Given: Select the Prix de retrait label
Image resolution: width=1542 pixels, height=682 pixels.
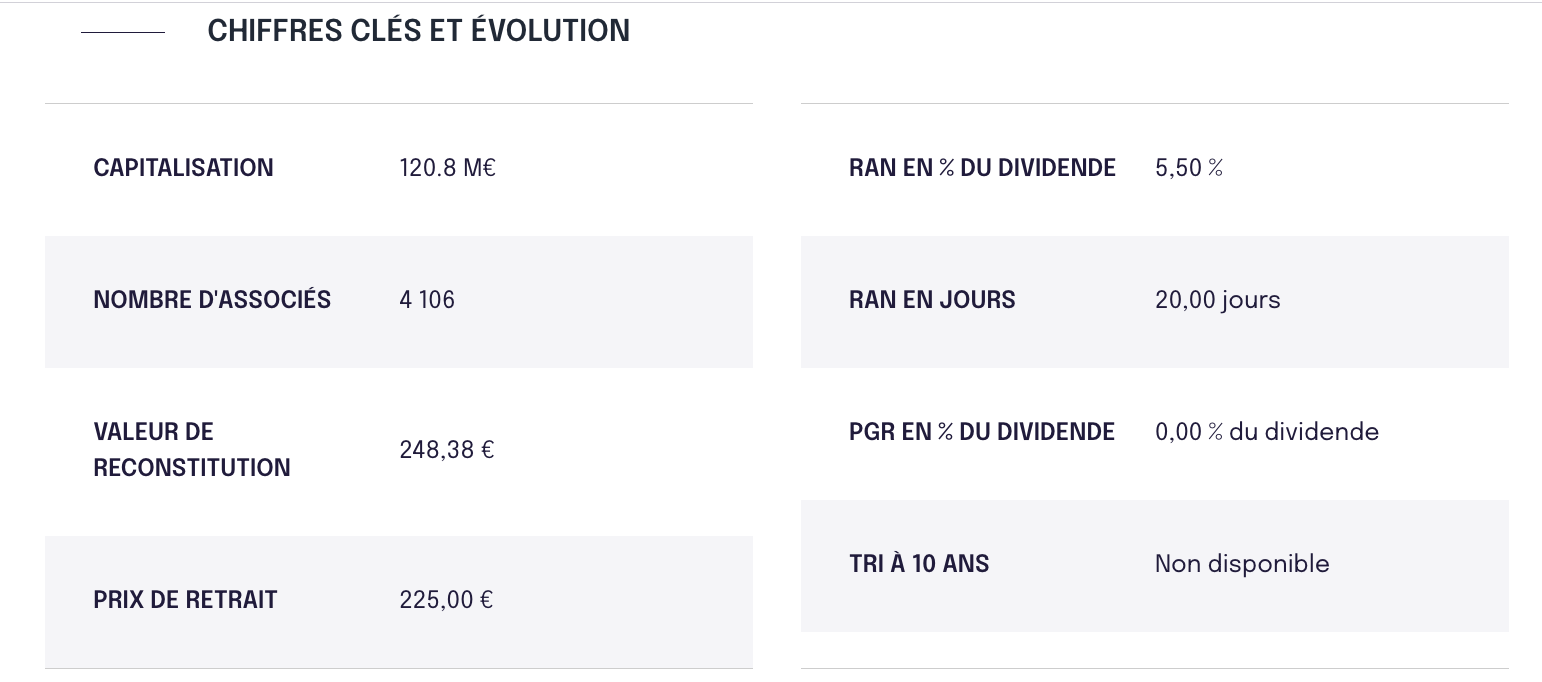Looking at the screenshot, I should 185,600.
